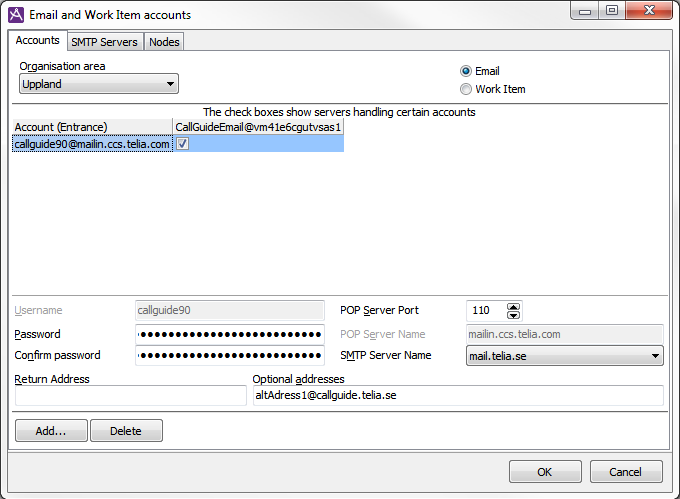Click the Account (Entrance) column header
The width and height of the screenshot is (680, 499).
[x=92, y=127]
